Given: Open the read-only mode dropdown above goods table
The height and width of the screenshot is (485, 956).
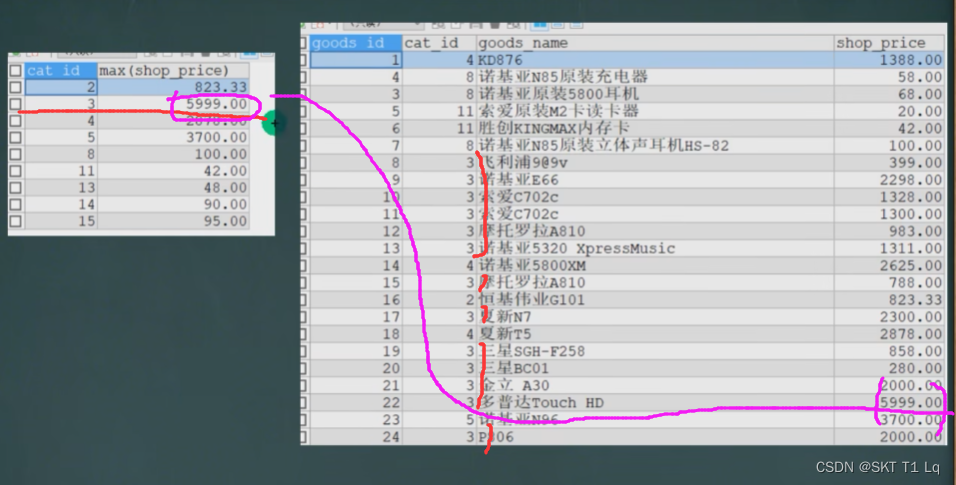Looking at the screenshot, I should point(383,25).
